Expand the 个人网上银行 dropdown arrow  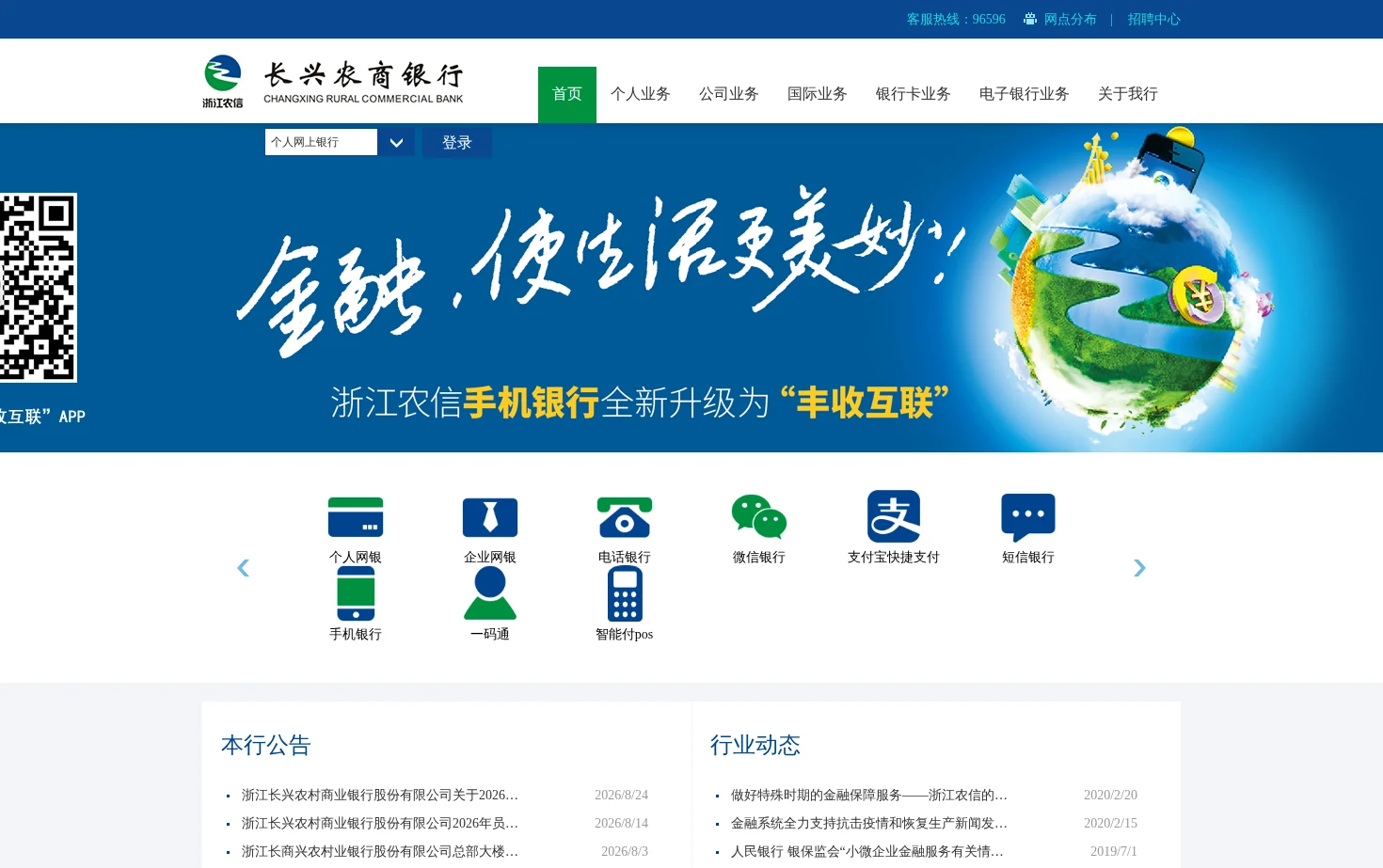click(396, 143)
